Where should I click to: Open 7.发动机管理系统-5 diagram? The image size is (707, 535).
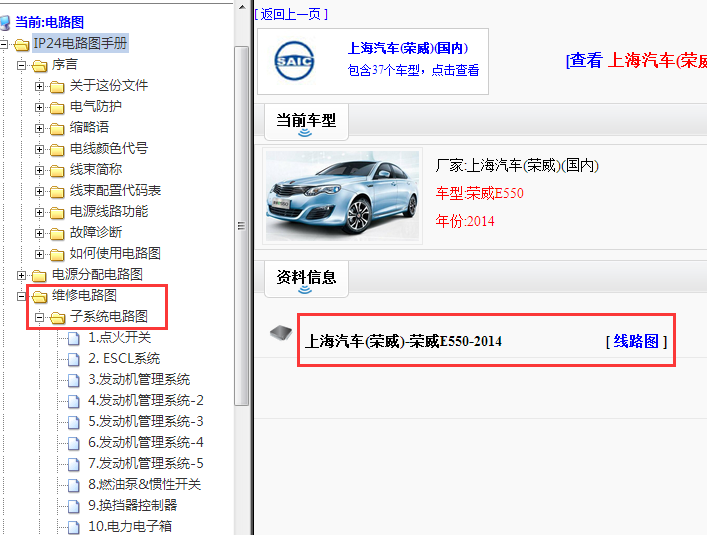point(146,463)
